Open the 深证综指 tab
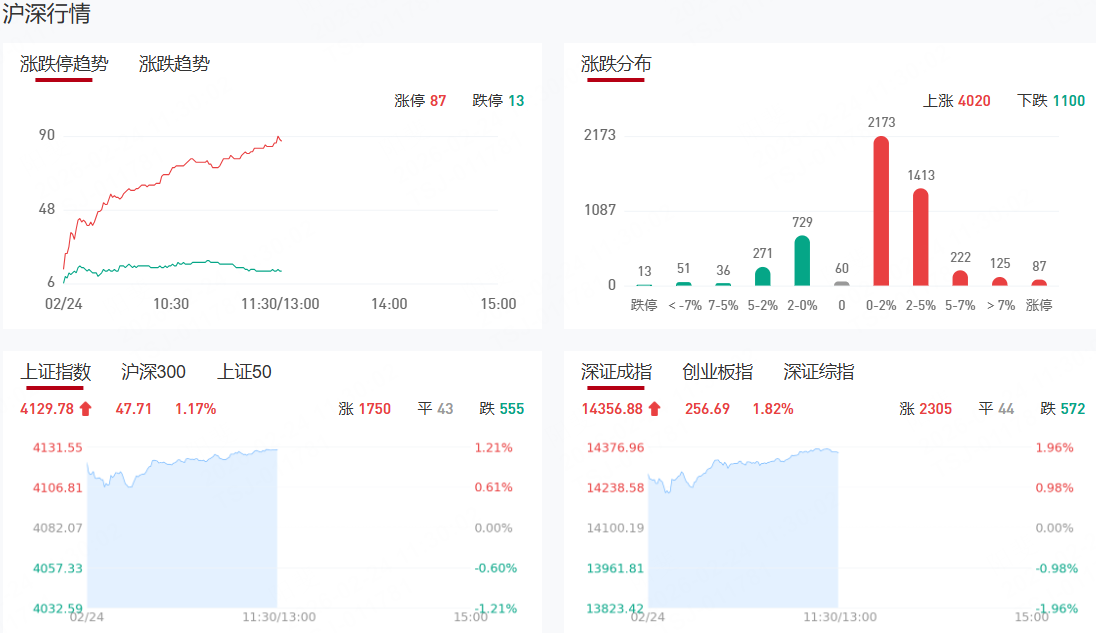Image resolution: width=1096 pixels, height=633 pixels. (x=819, y=372)
